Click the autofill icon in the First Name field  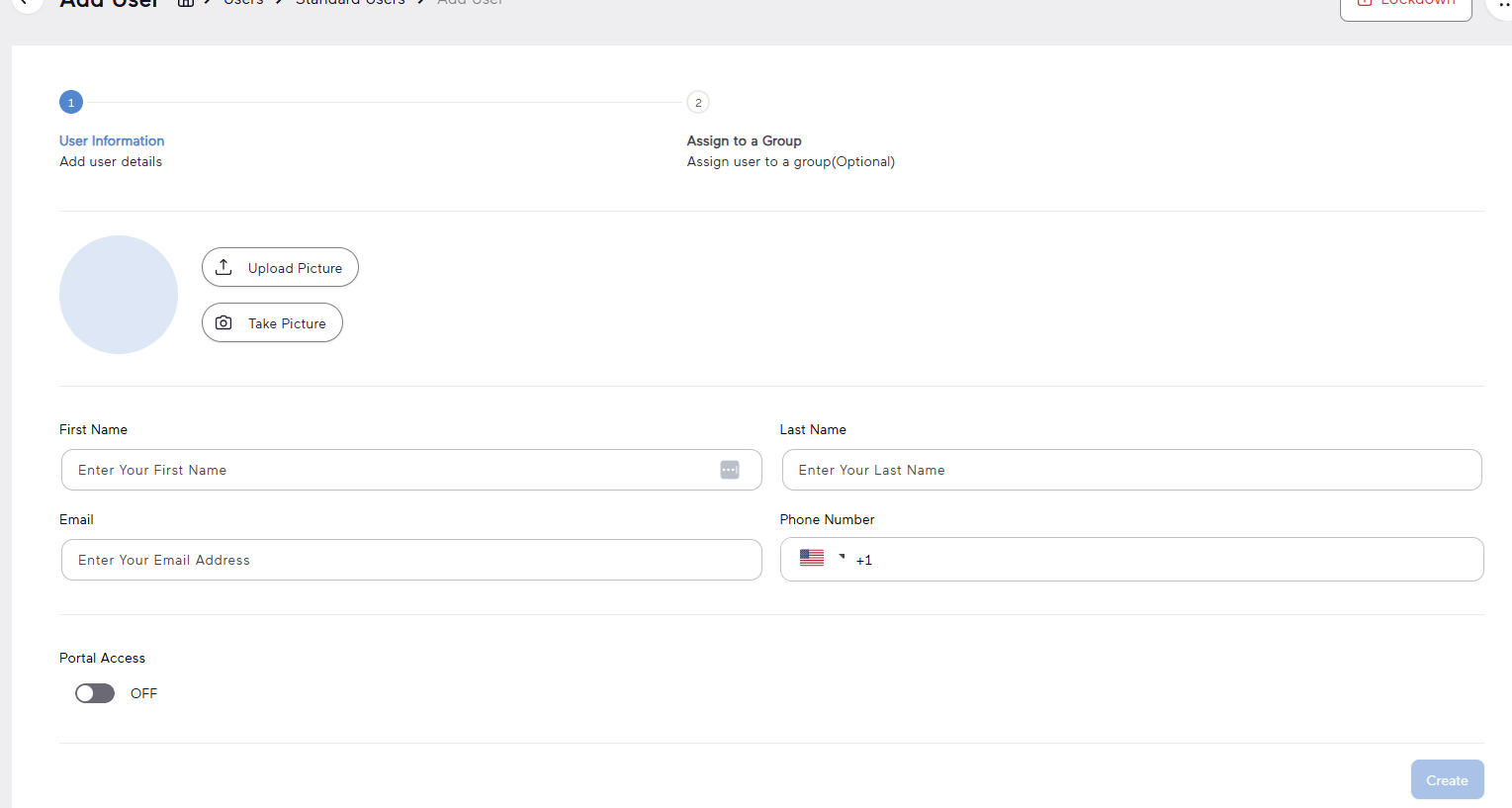pos(730,470)
